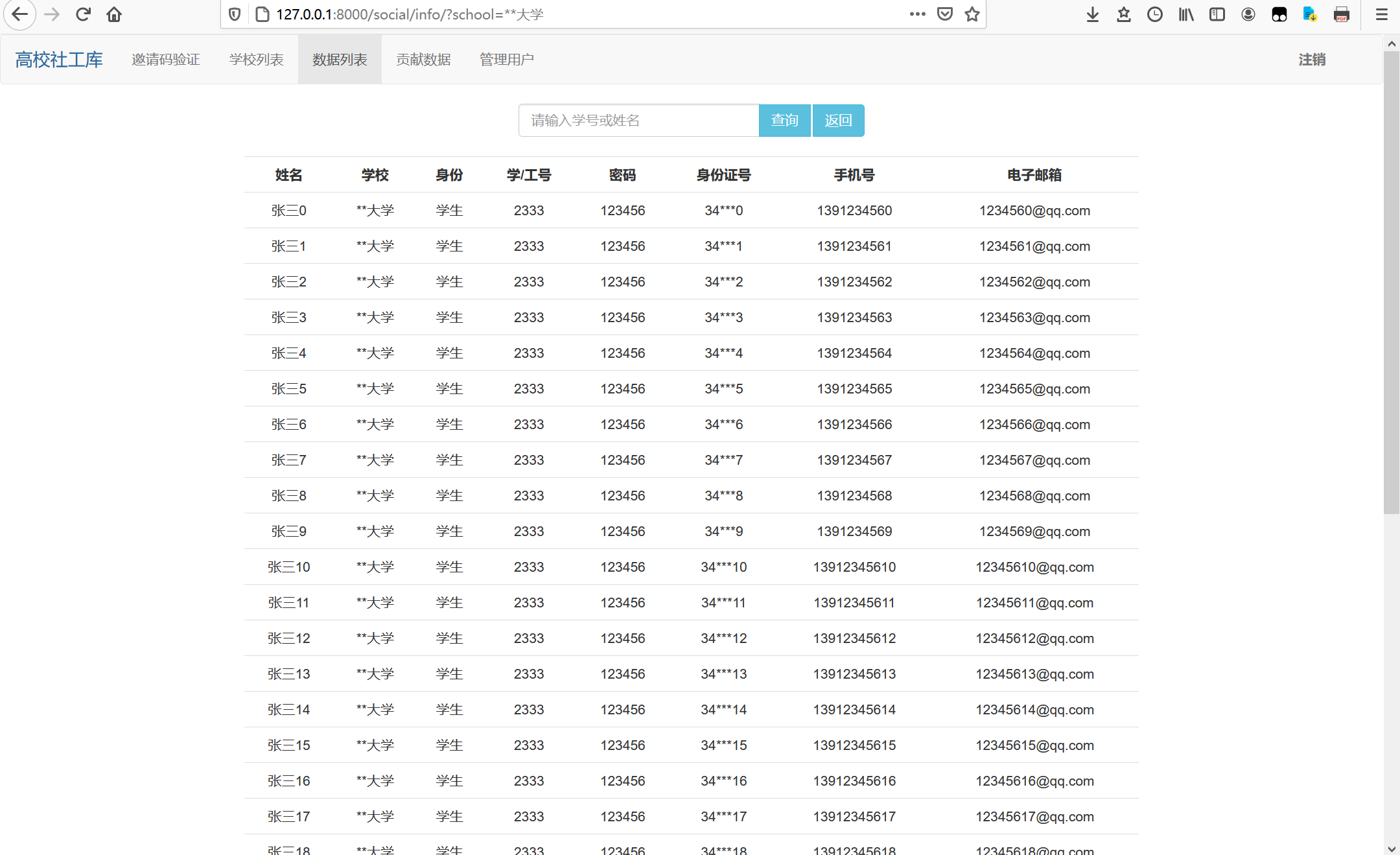Switch to 贡献数据 navigation tab
Viewport: 1400px width, 855px height.
coord(423,60)
